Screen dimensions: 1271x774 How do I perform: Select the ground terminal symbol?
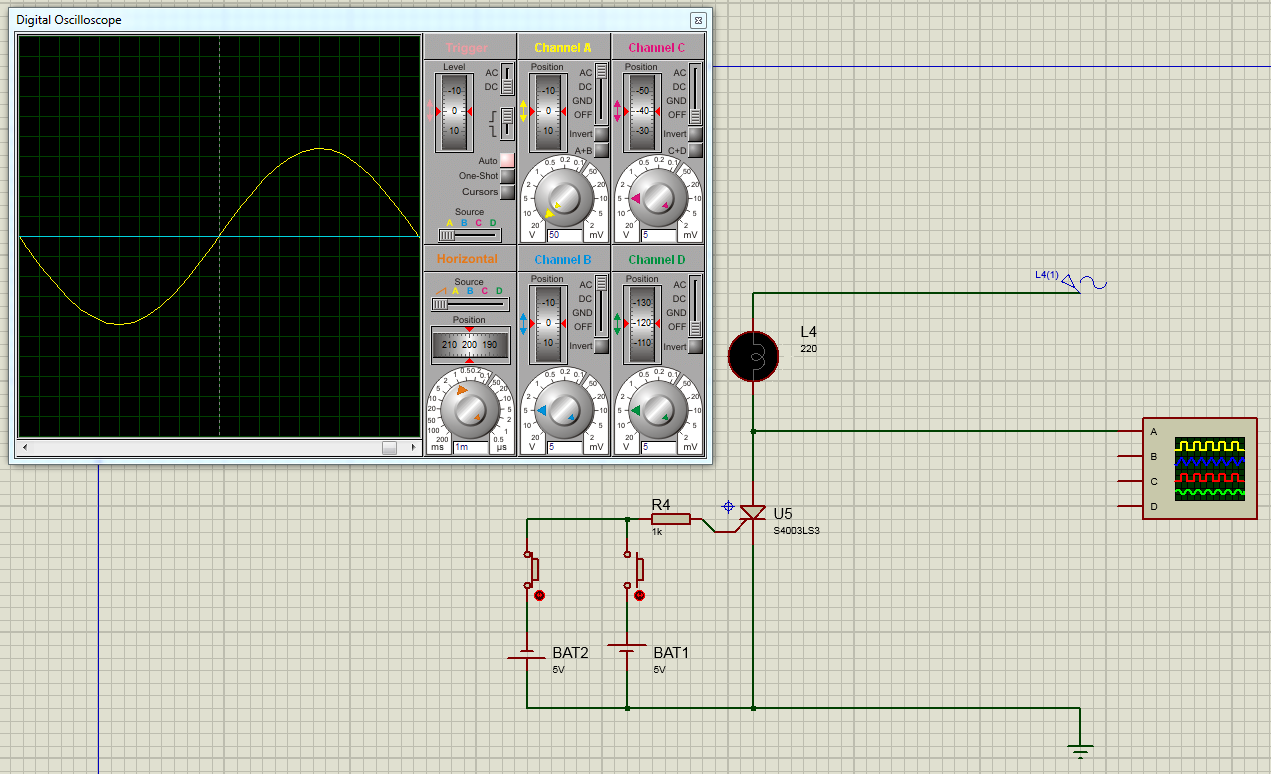click(1080, 746)
